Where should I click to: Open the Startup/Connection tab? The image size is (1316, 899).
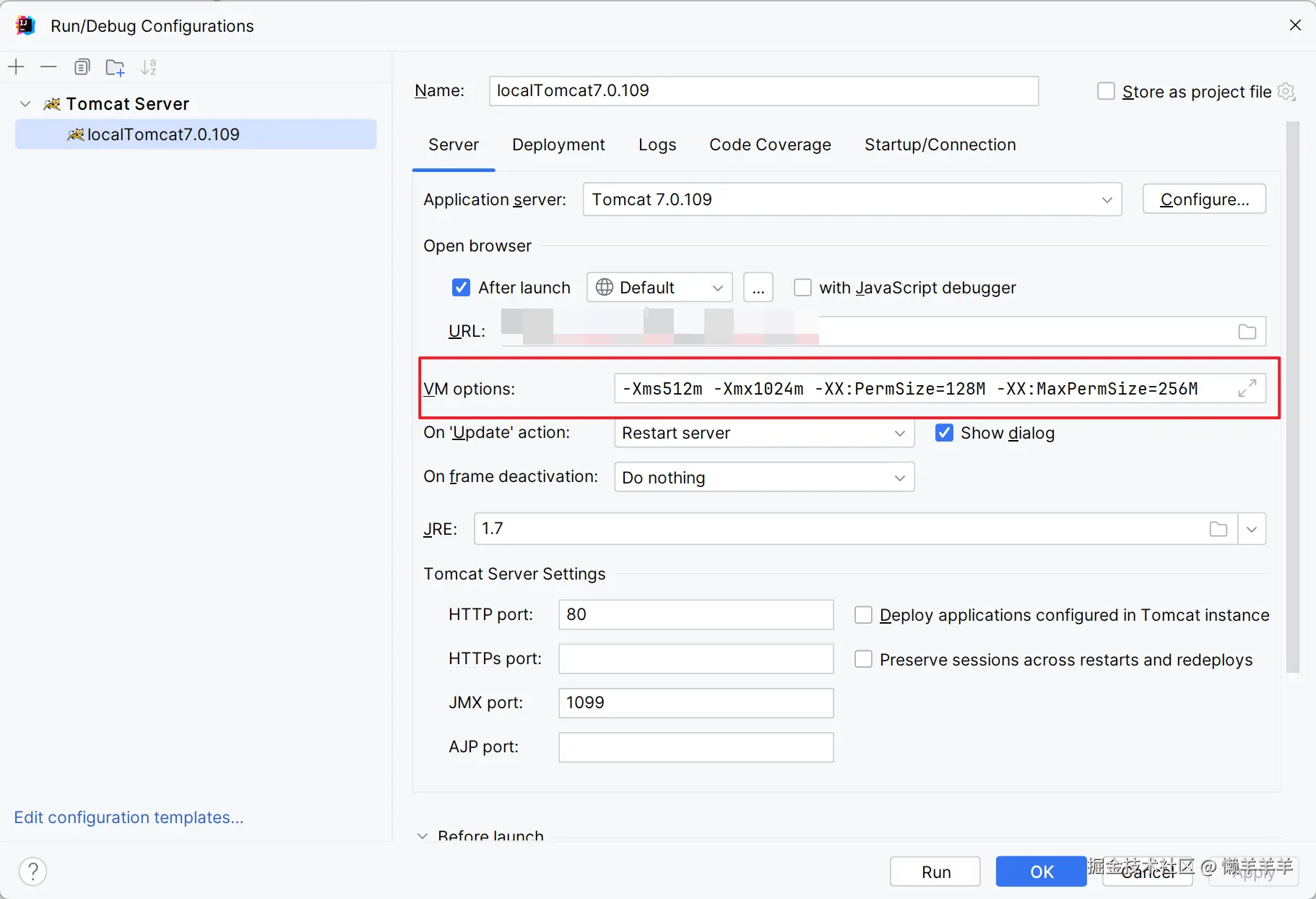click(940, 145)
